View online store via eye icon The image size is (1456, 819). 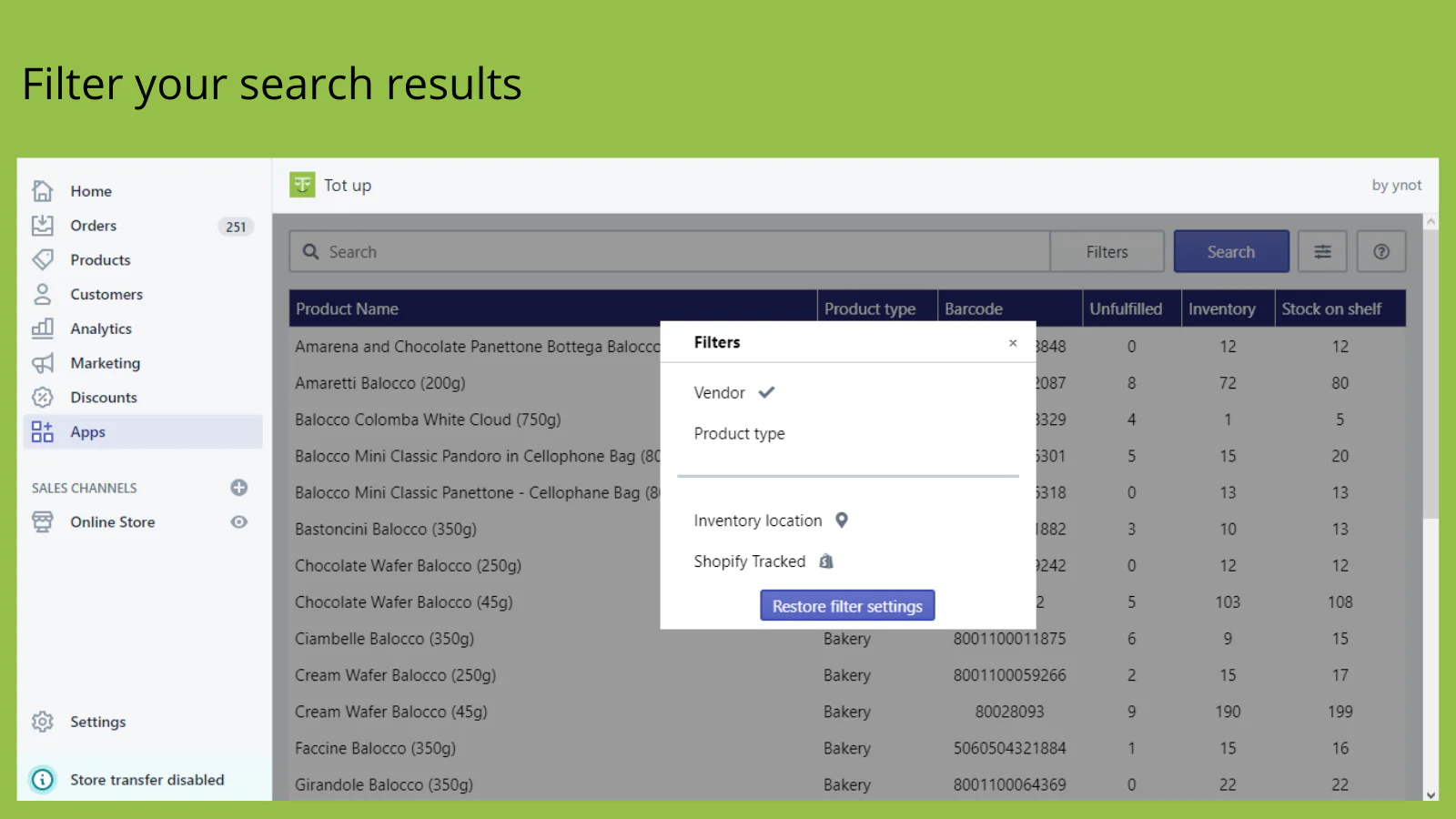[239, 521]
